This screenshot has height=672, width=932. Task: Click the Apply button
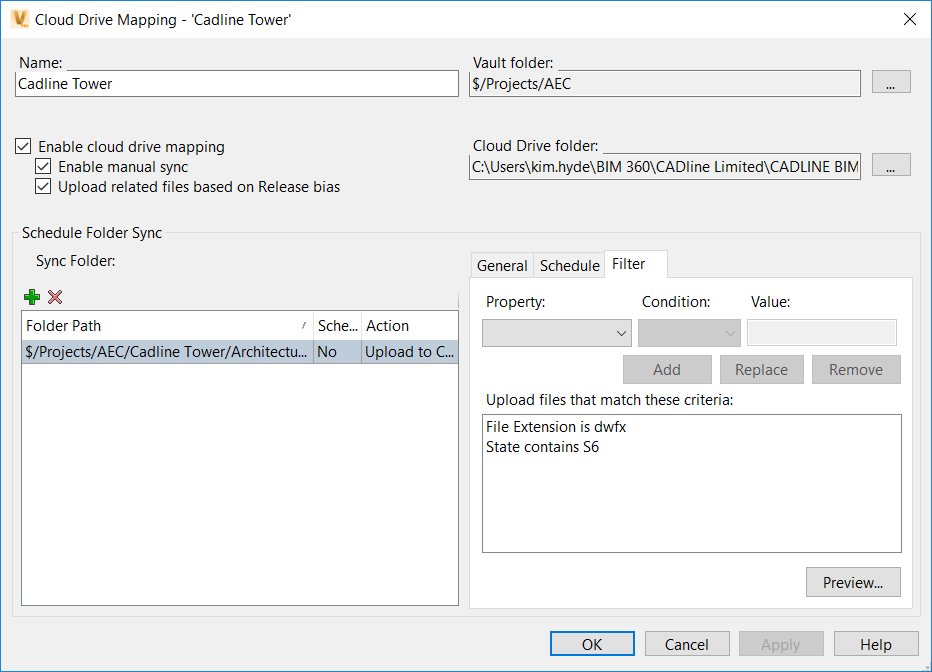pyautogui.click(x=781, y=644)
